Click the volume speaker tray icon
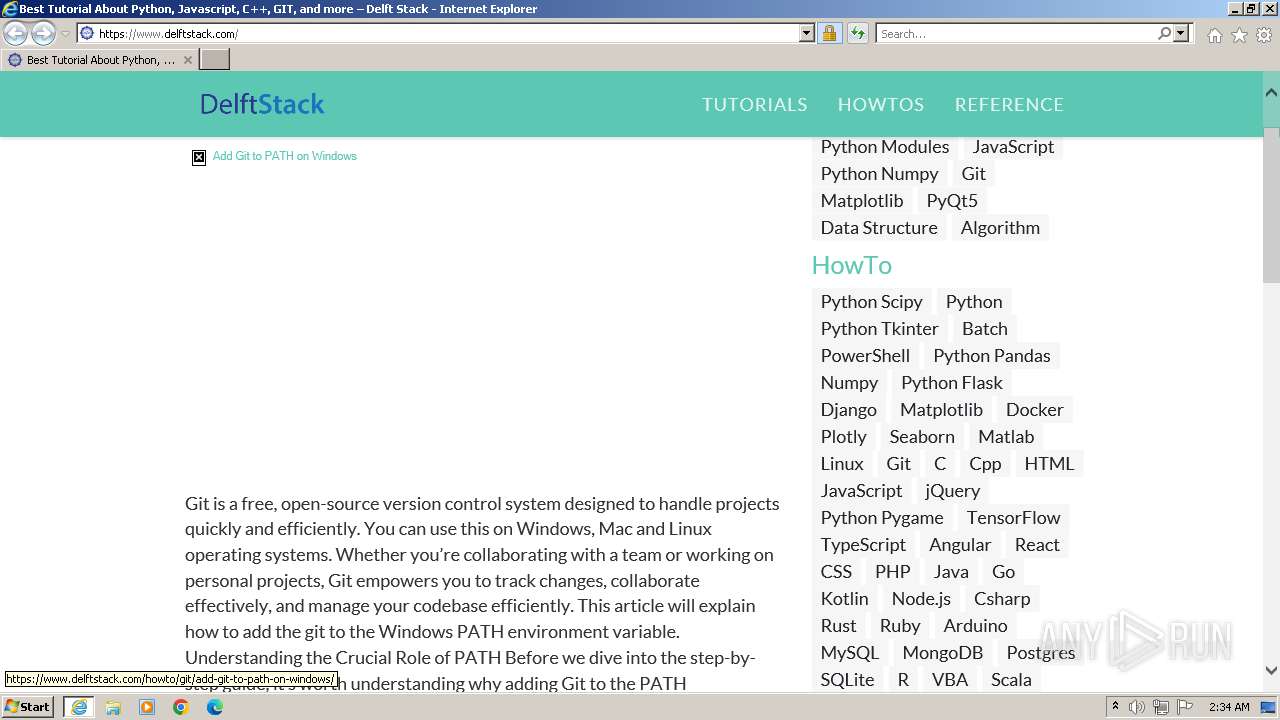Image resolution: width=1280 pixels, height=720 pixels. click(x=1137, y=707)
